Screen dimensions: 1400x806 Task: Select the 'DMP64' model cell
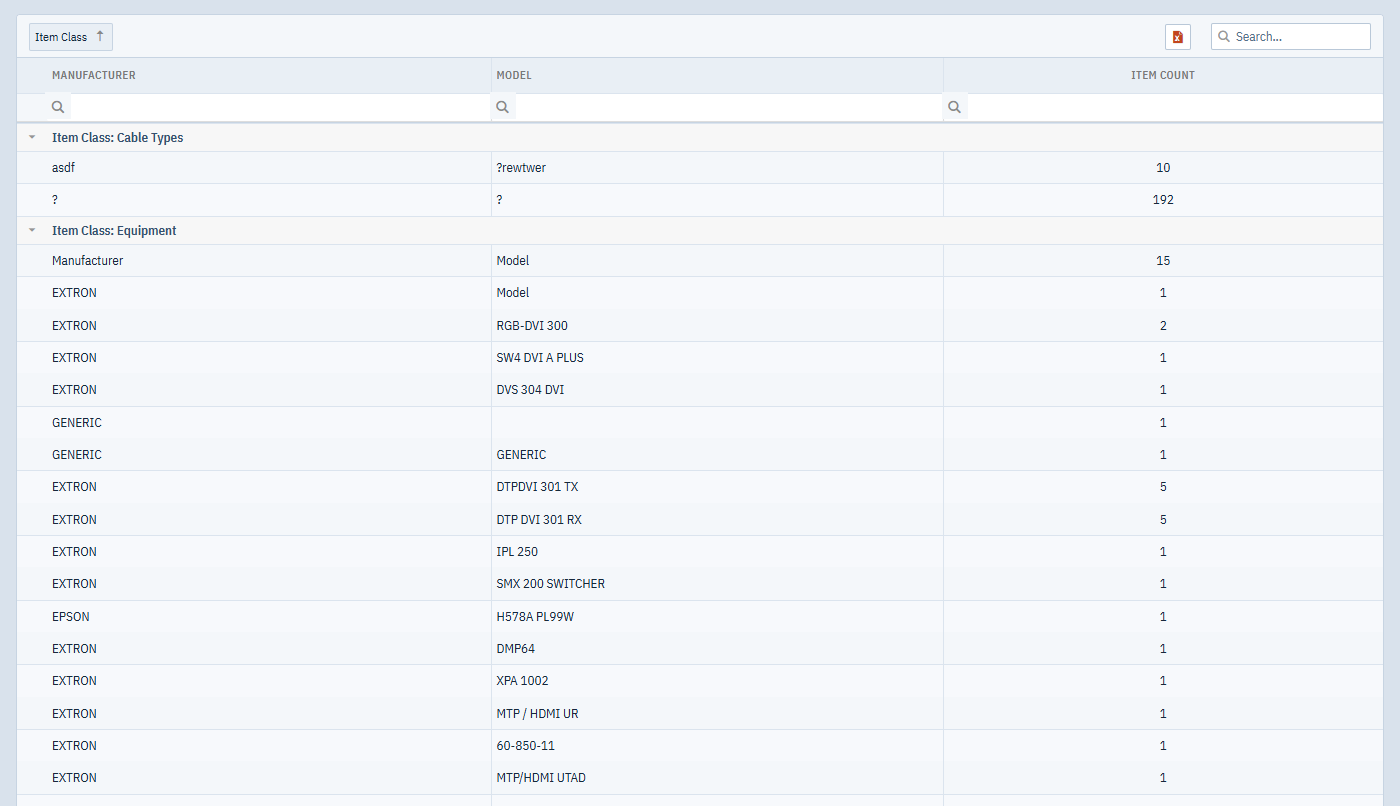click(x=717, y=649)
